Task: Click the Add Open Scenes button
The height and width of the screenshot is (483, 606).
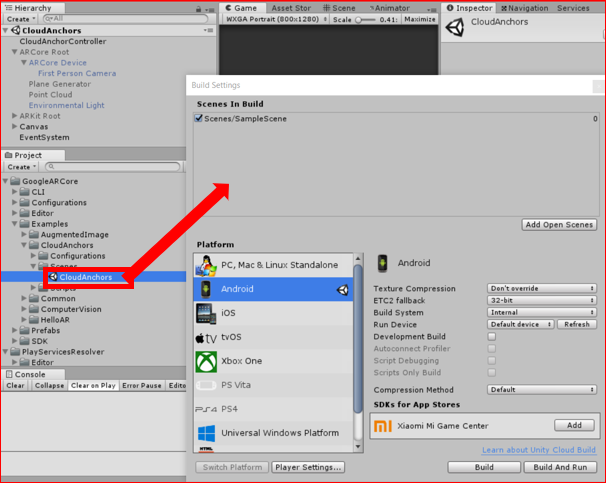Action: [x=559, y=225]
